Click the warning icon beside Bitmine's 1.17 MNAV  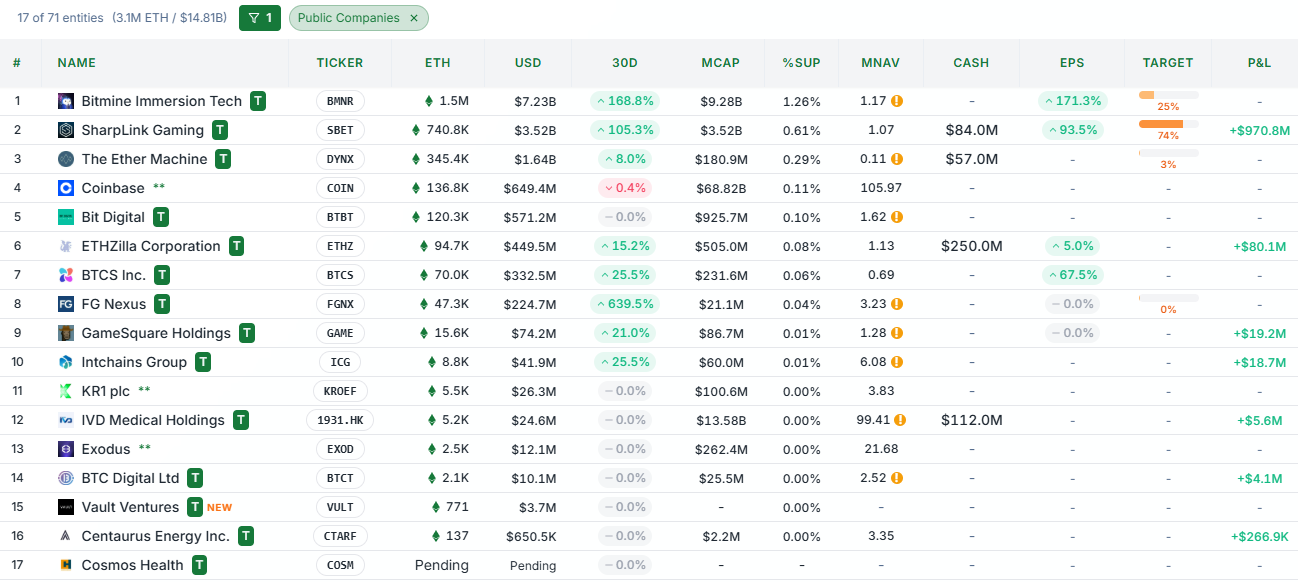897,101
